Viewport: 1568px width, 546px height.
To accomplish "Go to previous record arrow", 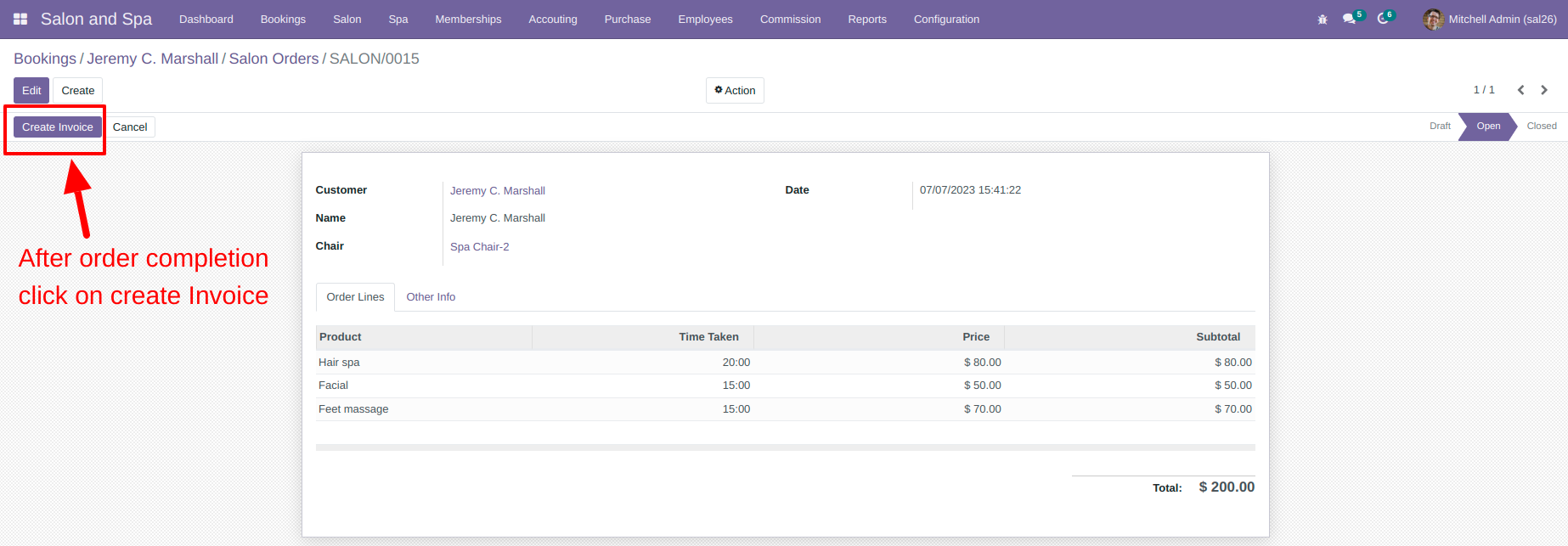I will pos(1521,90).
